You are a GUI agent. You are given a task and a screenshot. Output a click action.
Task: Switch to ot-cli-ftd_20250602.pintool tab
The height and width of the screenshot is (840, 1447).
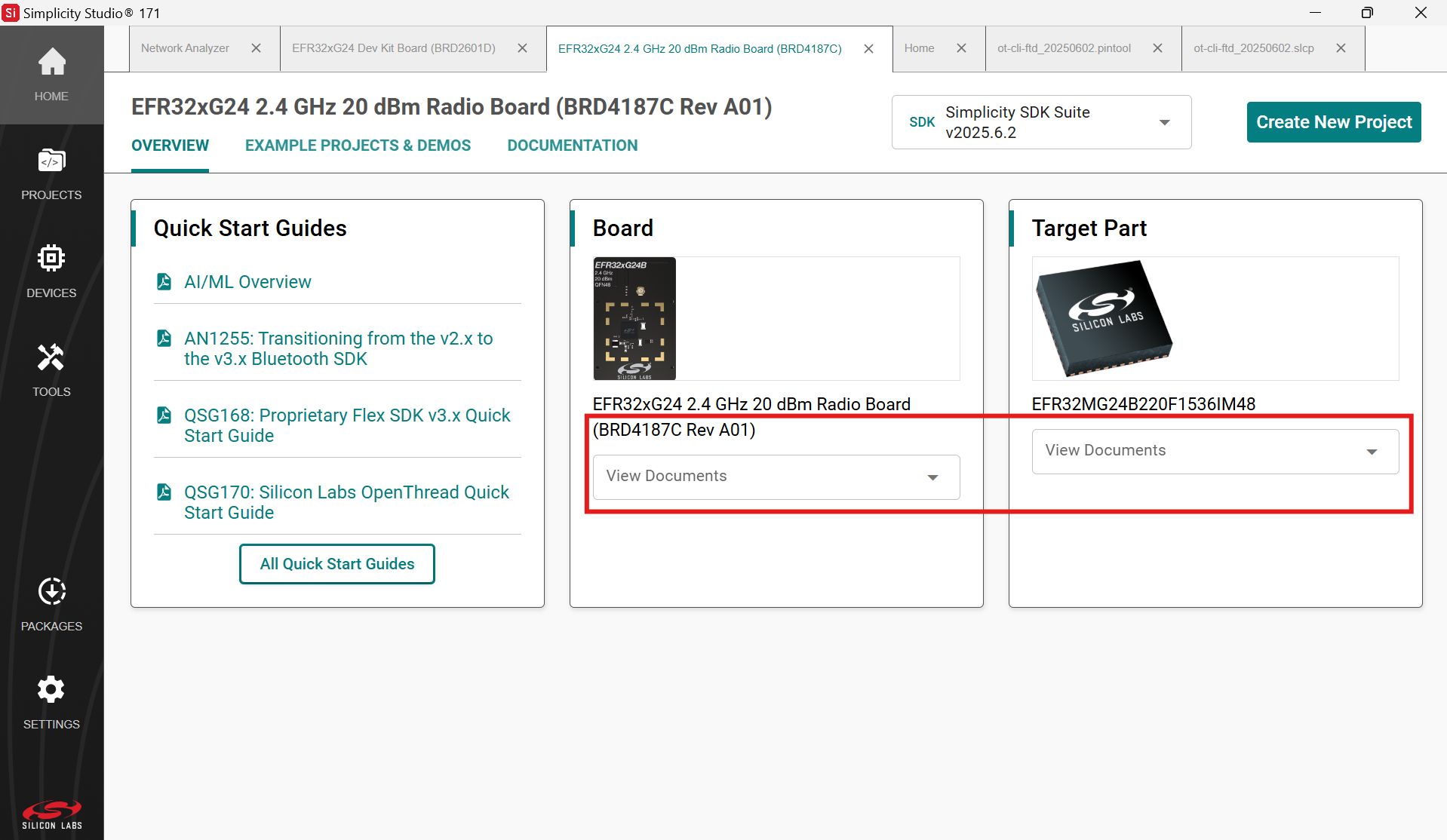pyautogui.click(x=1064, y=48)
